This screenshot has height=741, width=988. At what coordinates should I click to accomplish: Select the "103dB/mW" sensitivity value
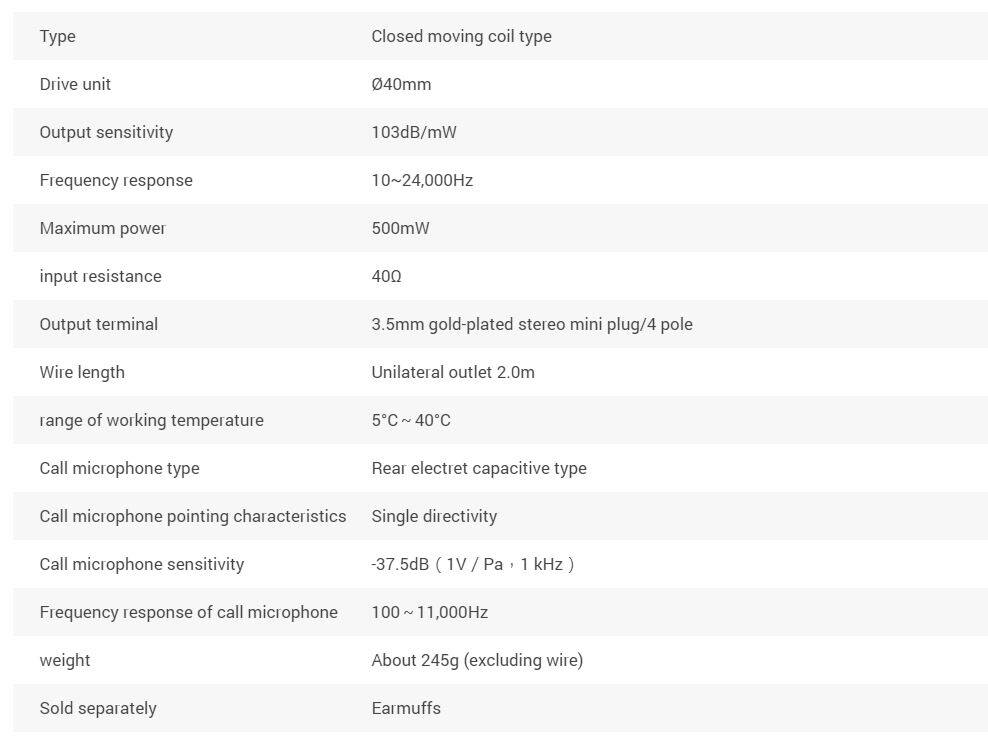[414, 132]
